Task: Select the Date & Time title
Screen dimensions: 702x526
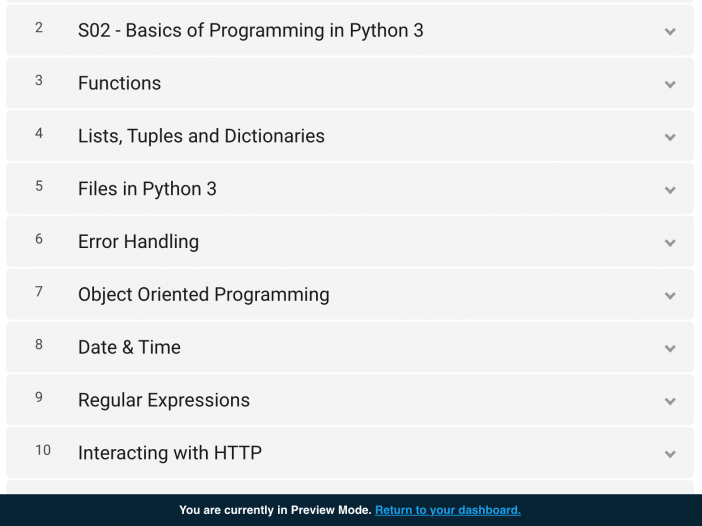Action: (129, 347)
